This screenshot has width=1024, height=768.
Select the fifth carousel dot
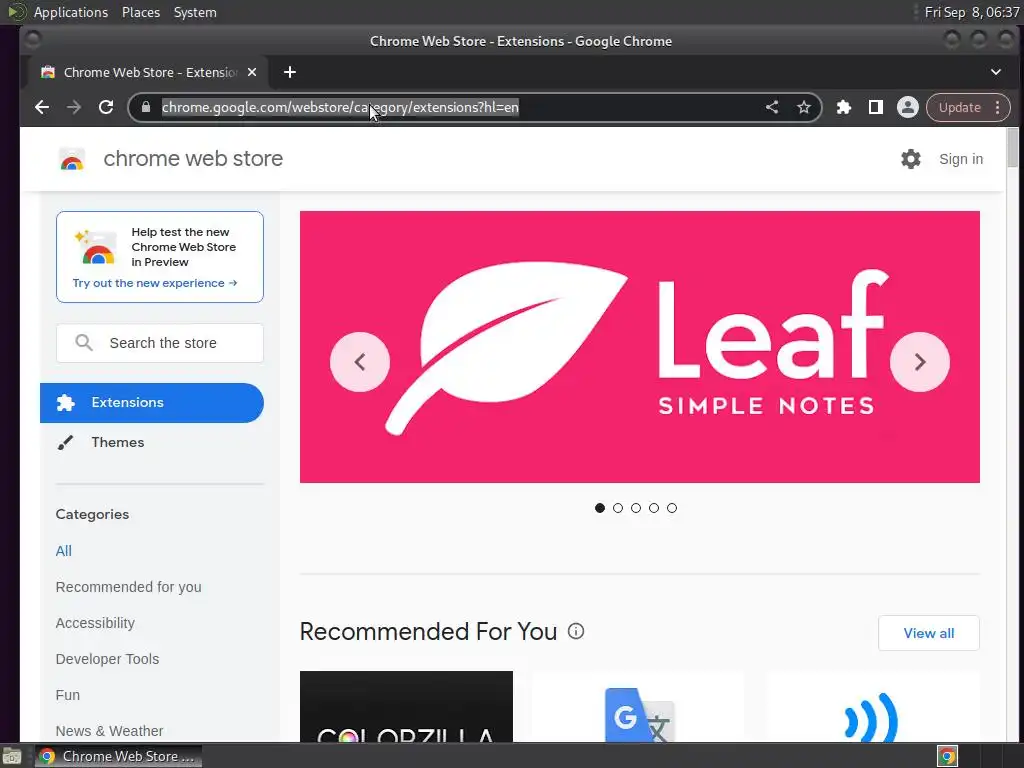point(672,508)
